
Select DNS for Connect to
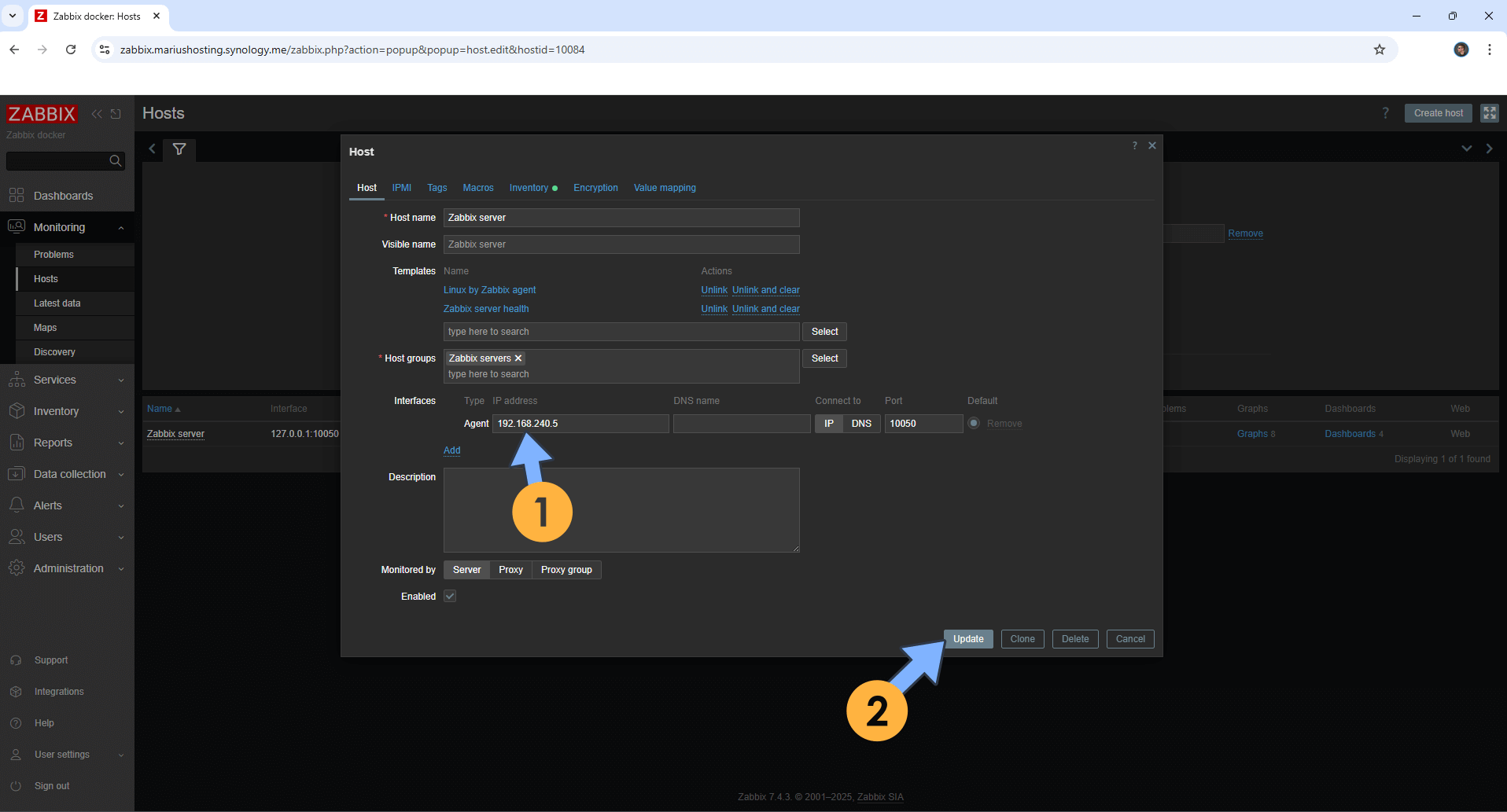861,424
